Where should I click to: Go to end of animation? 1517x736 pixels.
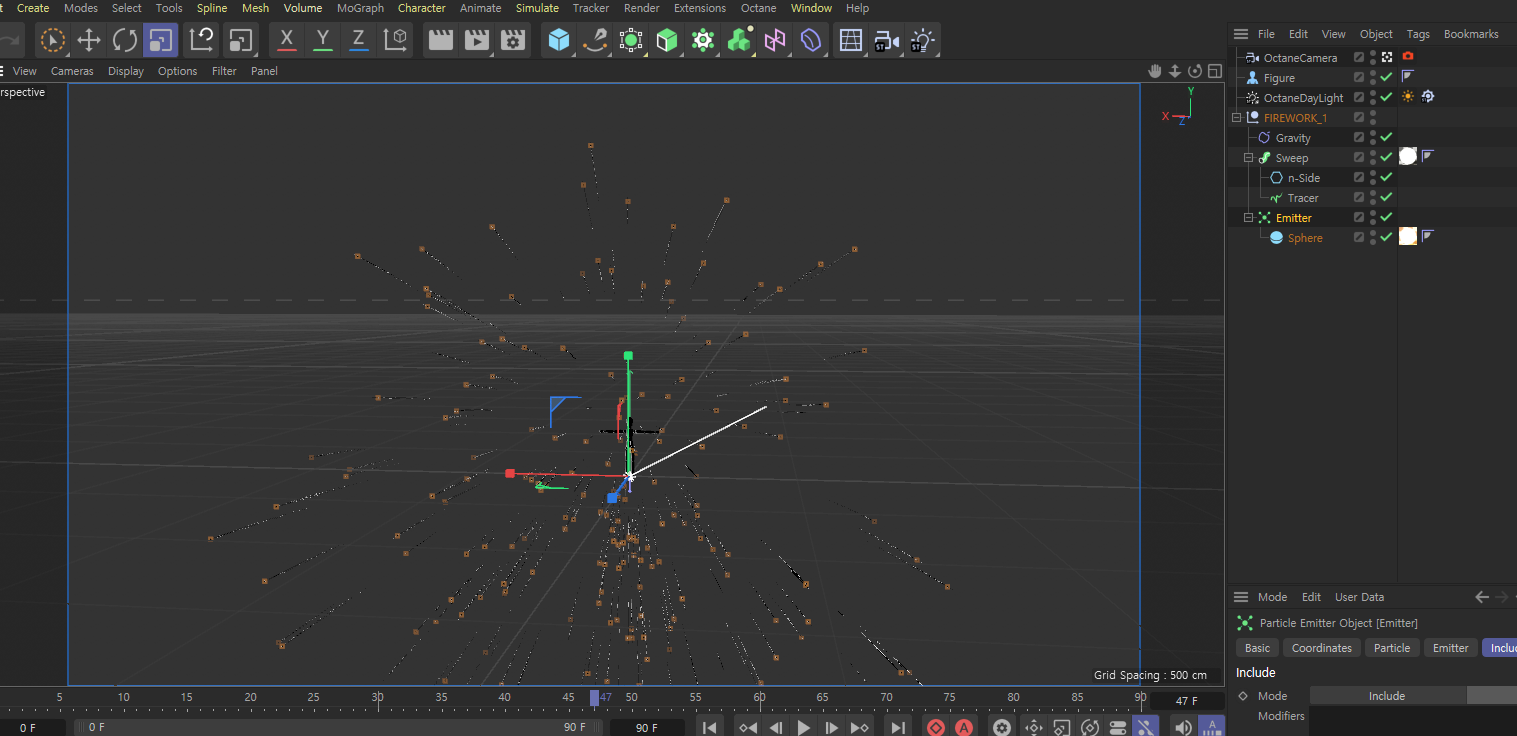pyautogui.click(x=898, y=728)
